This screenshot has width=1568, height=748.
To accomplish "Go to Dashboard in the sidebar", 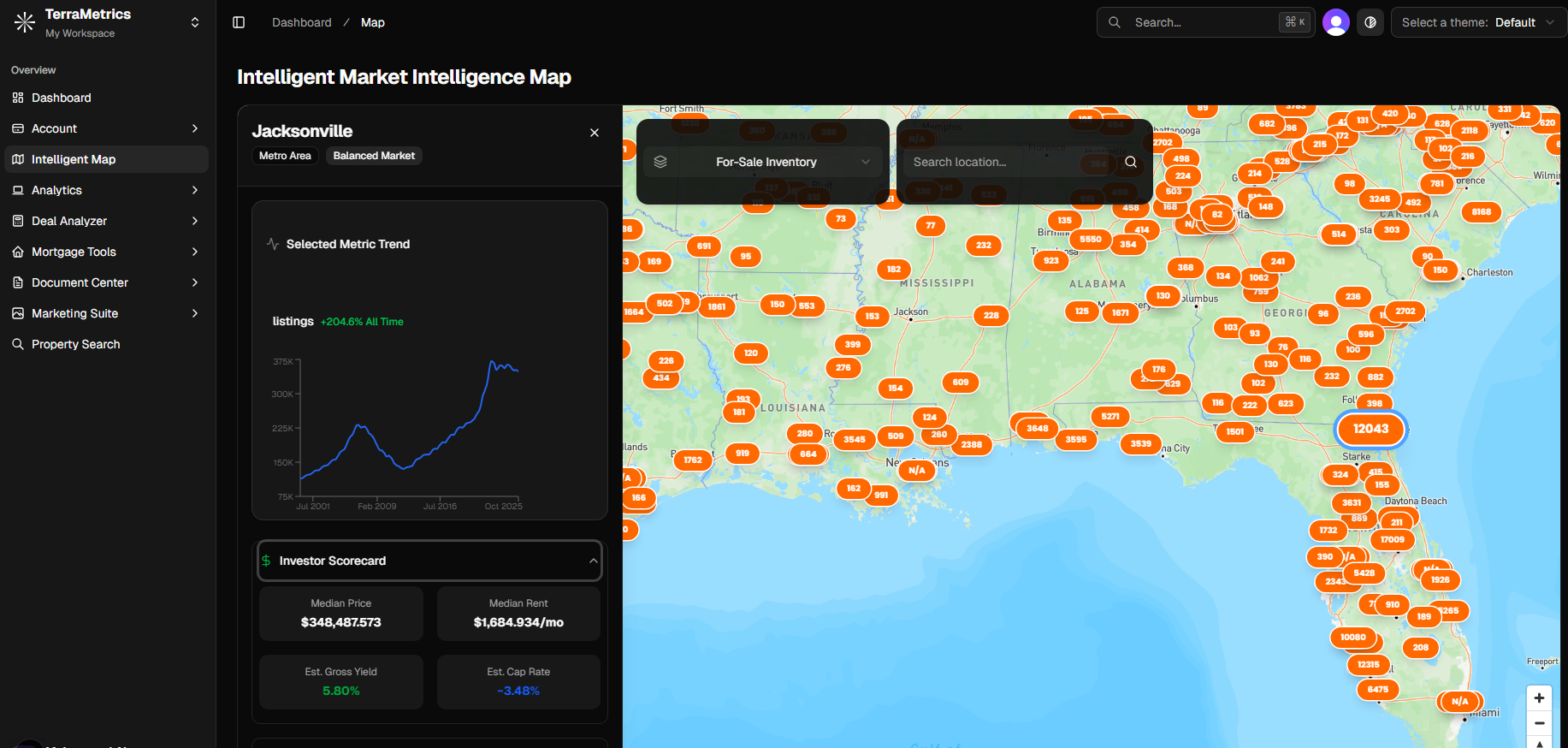I will click(62, 98).
